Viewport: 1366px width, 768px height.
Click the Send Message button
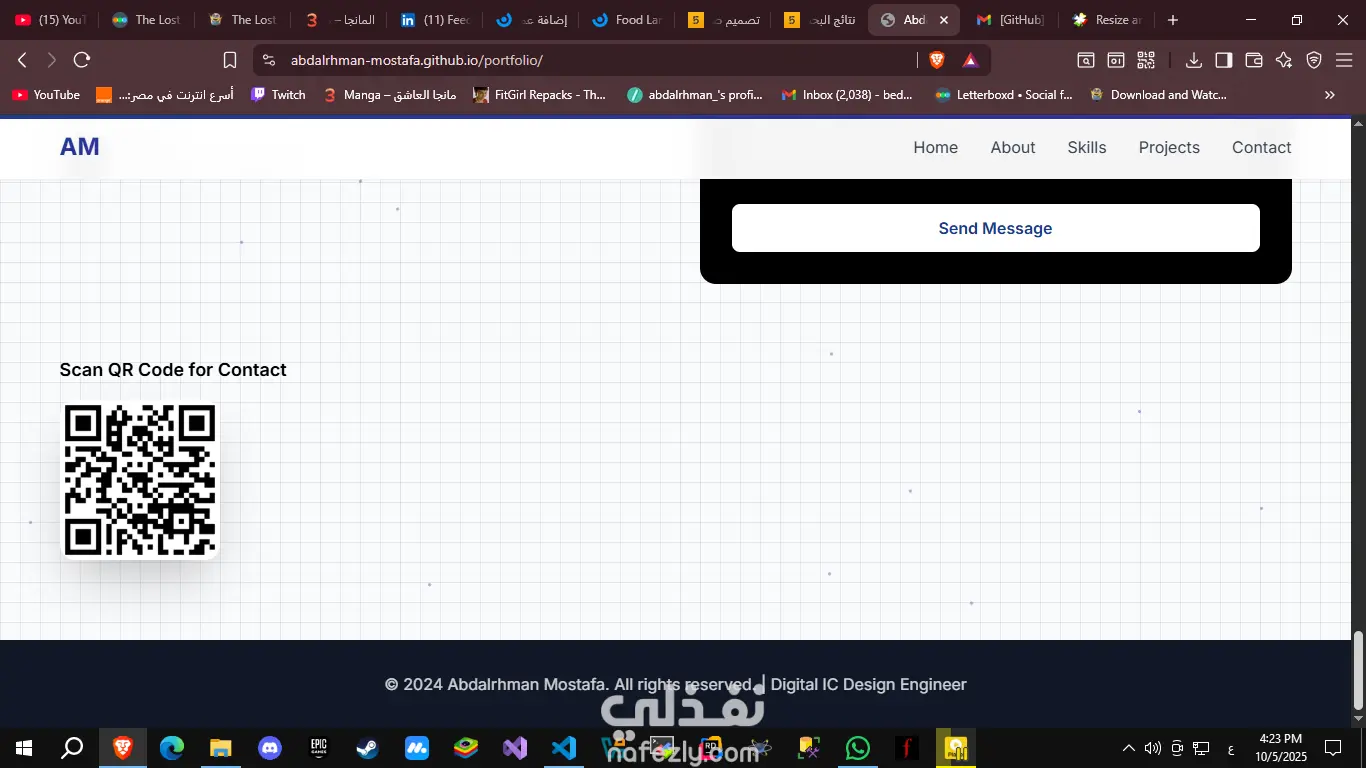995,228
